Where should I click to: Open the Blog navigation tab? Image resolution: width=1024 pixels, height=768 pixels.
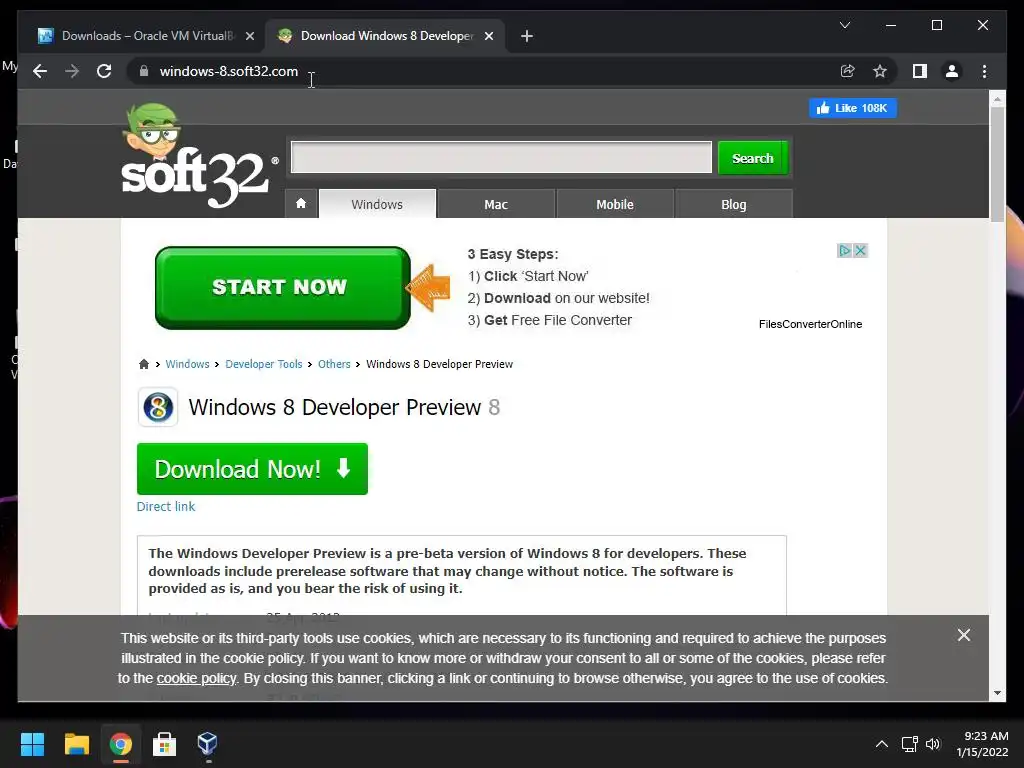click(x=733, y=204)
